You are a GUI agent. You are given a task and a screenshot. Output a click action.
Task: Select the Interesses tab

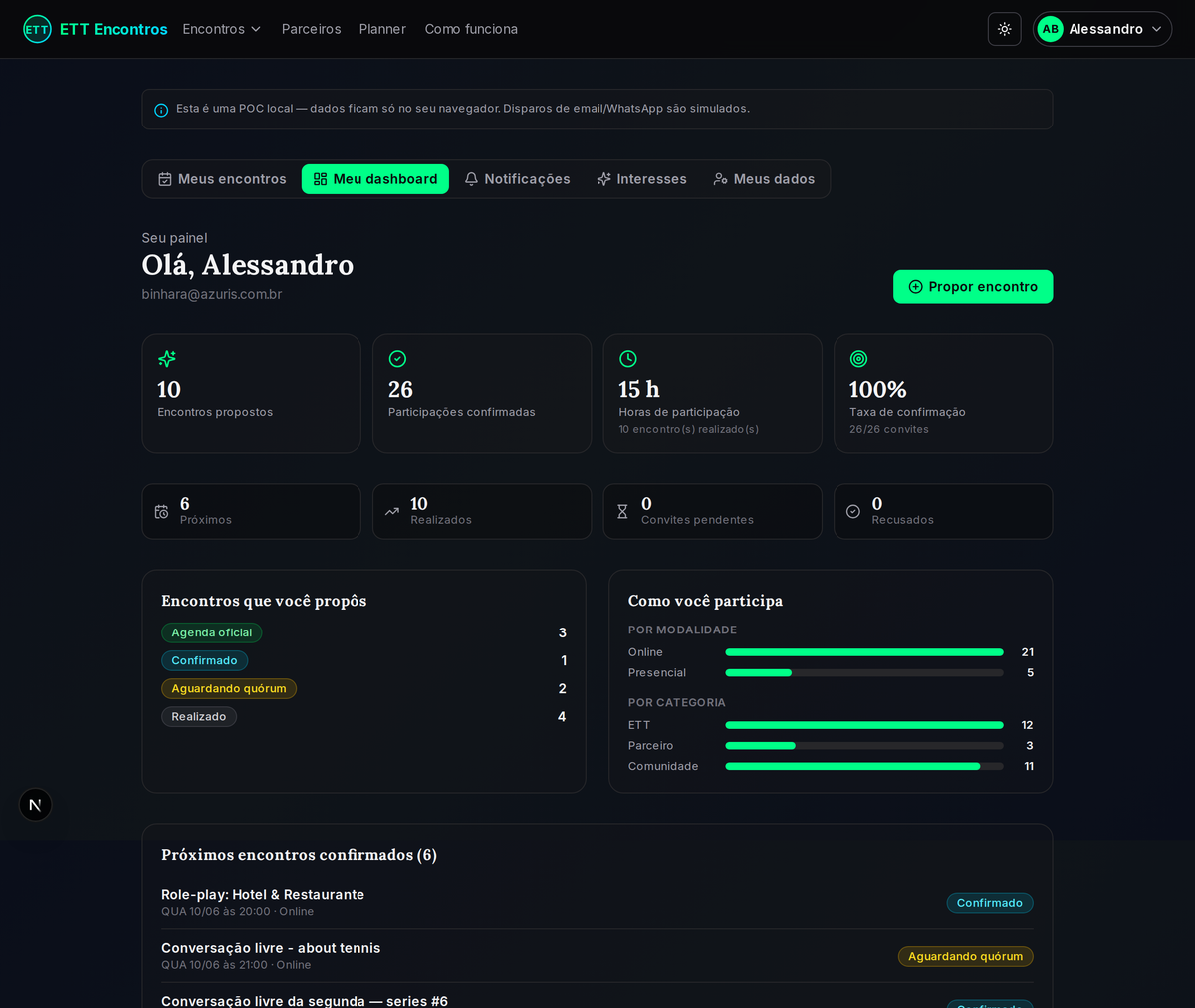(641, 179)
